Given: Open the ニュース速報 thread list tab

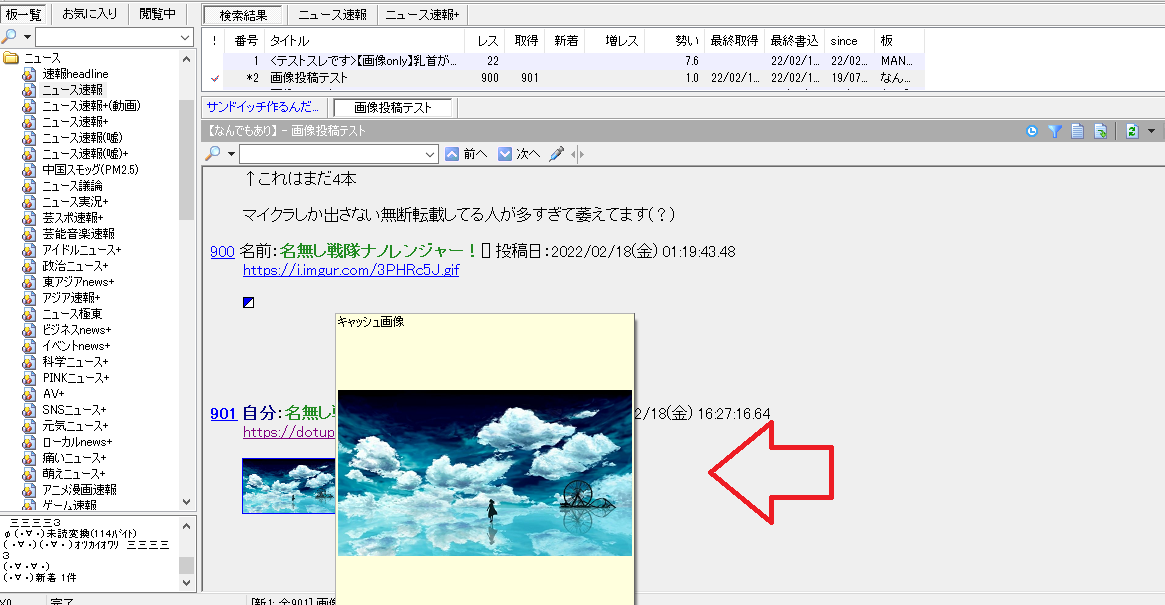Looking at the screenshot, I should [332, 14].
